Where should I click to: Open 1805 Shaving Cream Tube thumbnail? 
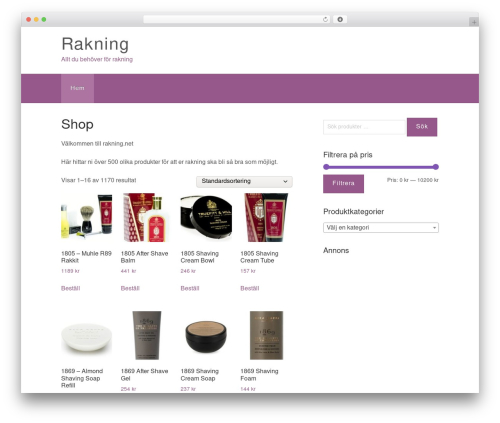click(266, 217)
